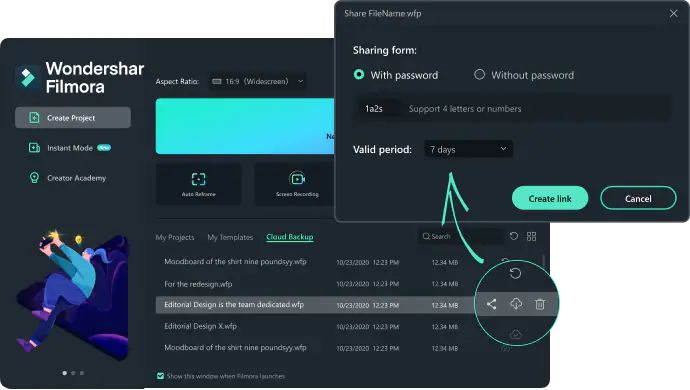The image size is (690, 390).
Task: Toggle 'Show this window when Filmora launches'
Action: [x=160, y=376]
